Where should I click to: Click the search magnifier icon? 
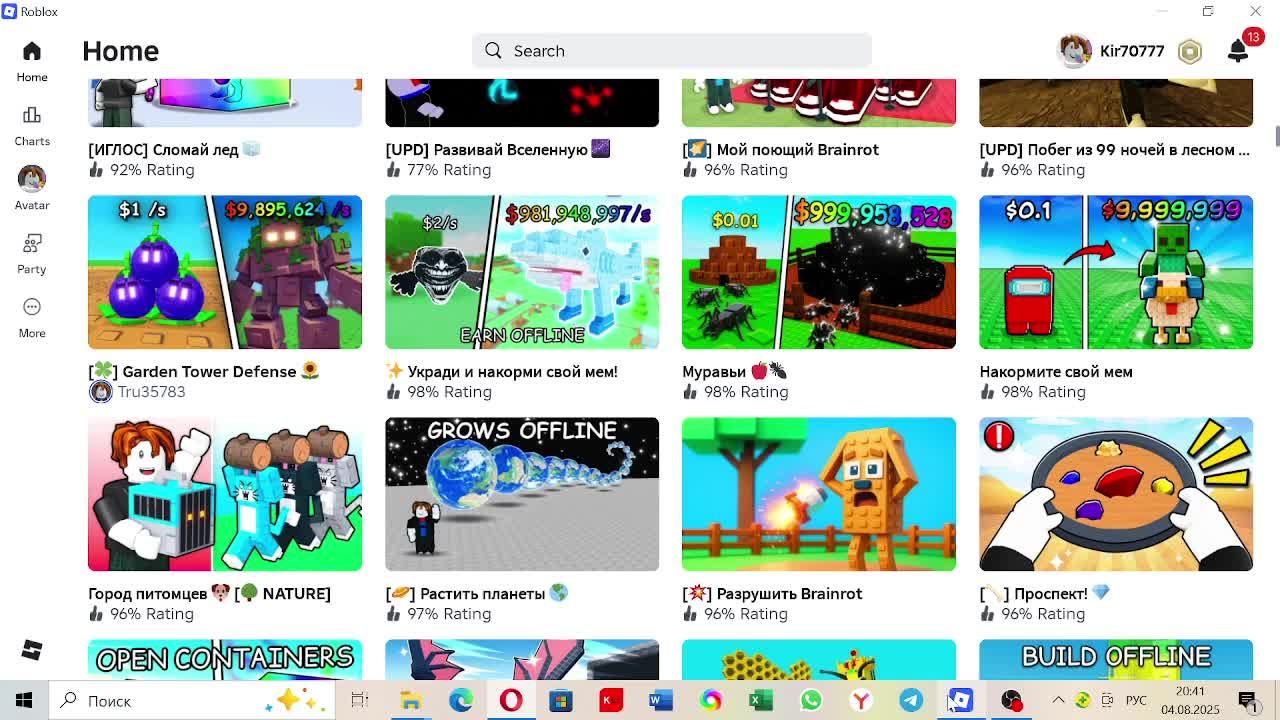coord(493,51)
